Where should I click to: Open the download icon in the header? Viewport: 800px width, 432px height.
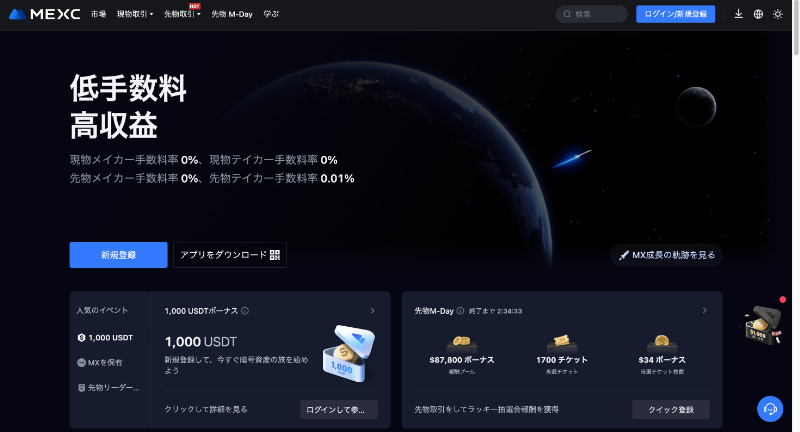click(738, 14)
